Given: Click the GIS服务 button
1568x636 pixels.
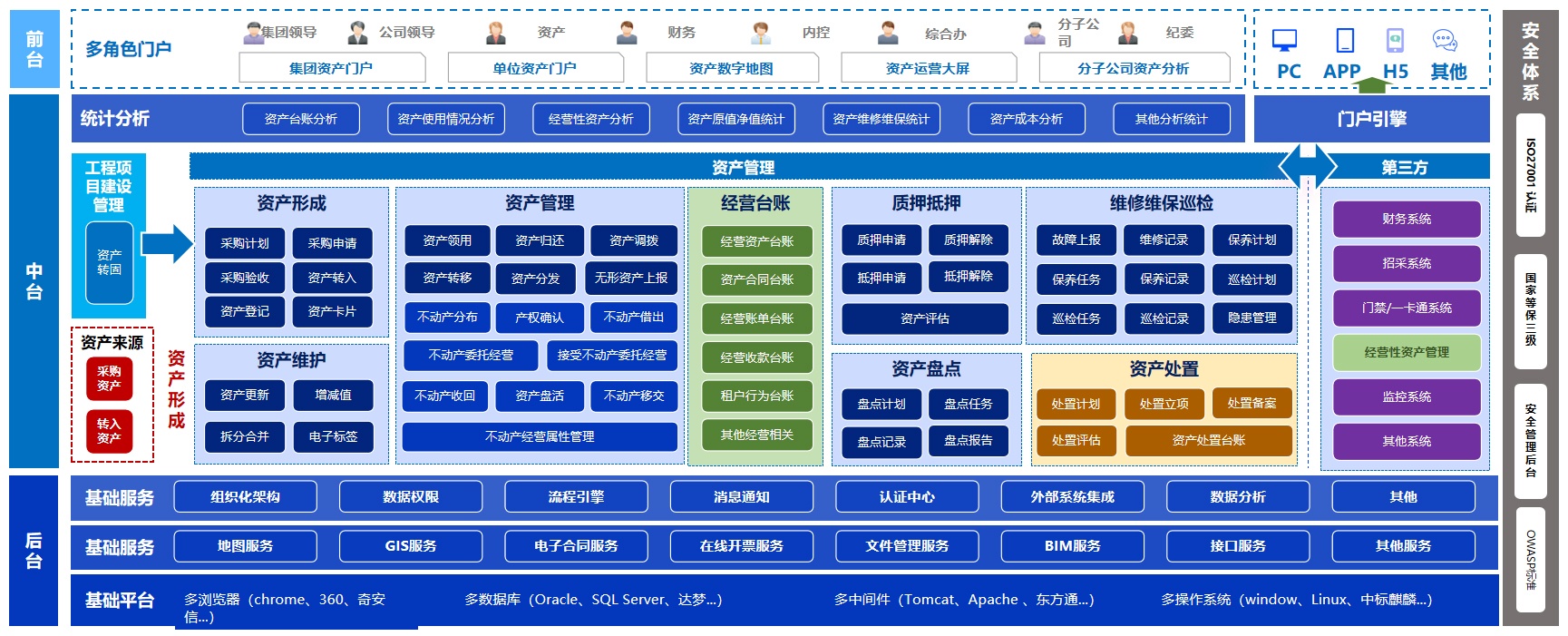Looking at the screenshot, I should 410,546.
